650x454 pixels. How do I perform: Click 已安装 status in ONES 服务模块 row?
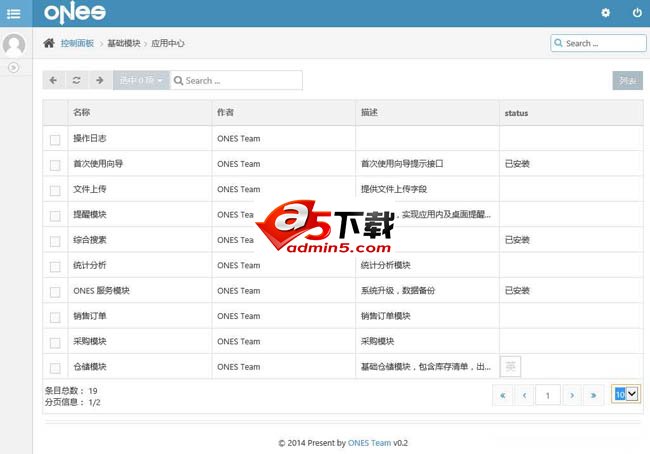(517, 291)
